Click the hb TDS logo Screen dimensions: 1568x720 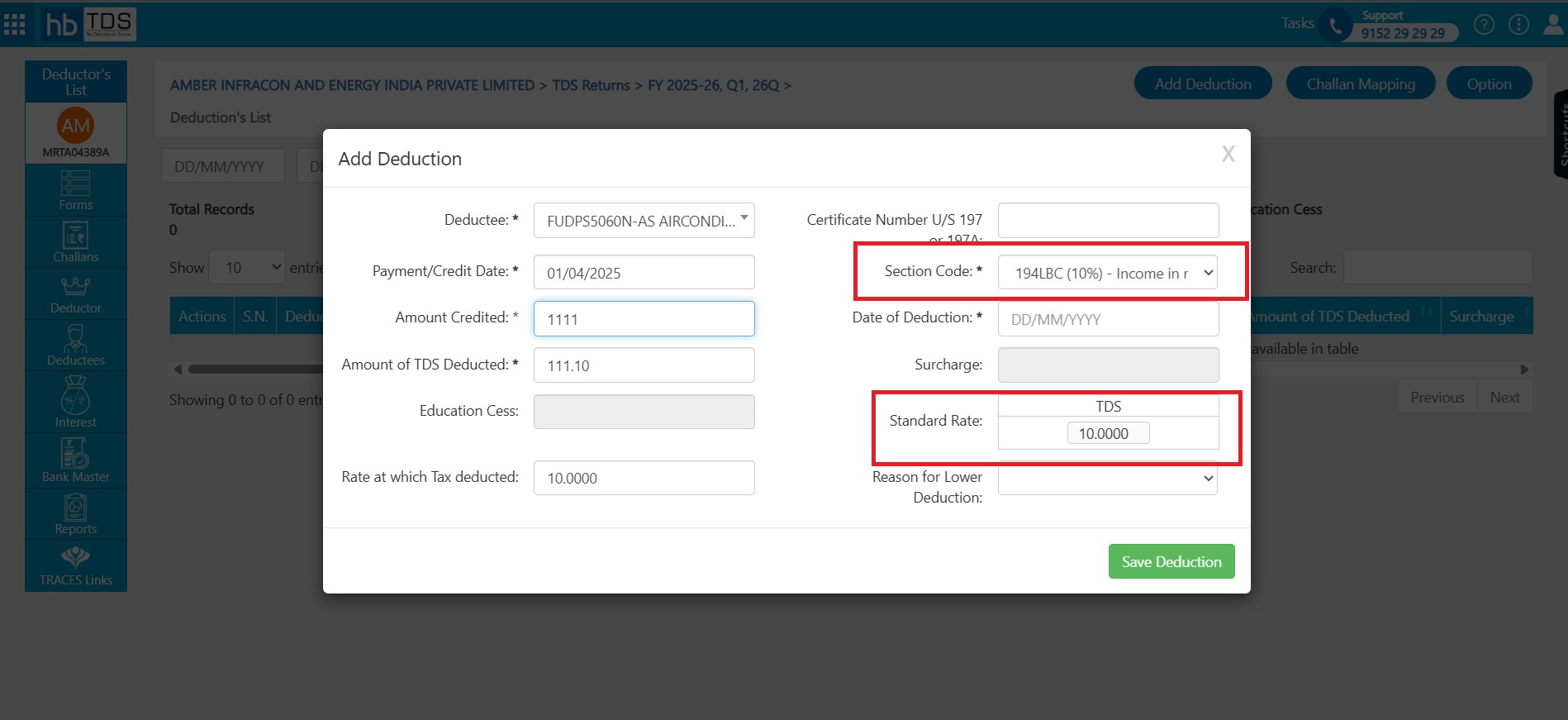click(88, 24)
